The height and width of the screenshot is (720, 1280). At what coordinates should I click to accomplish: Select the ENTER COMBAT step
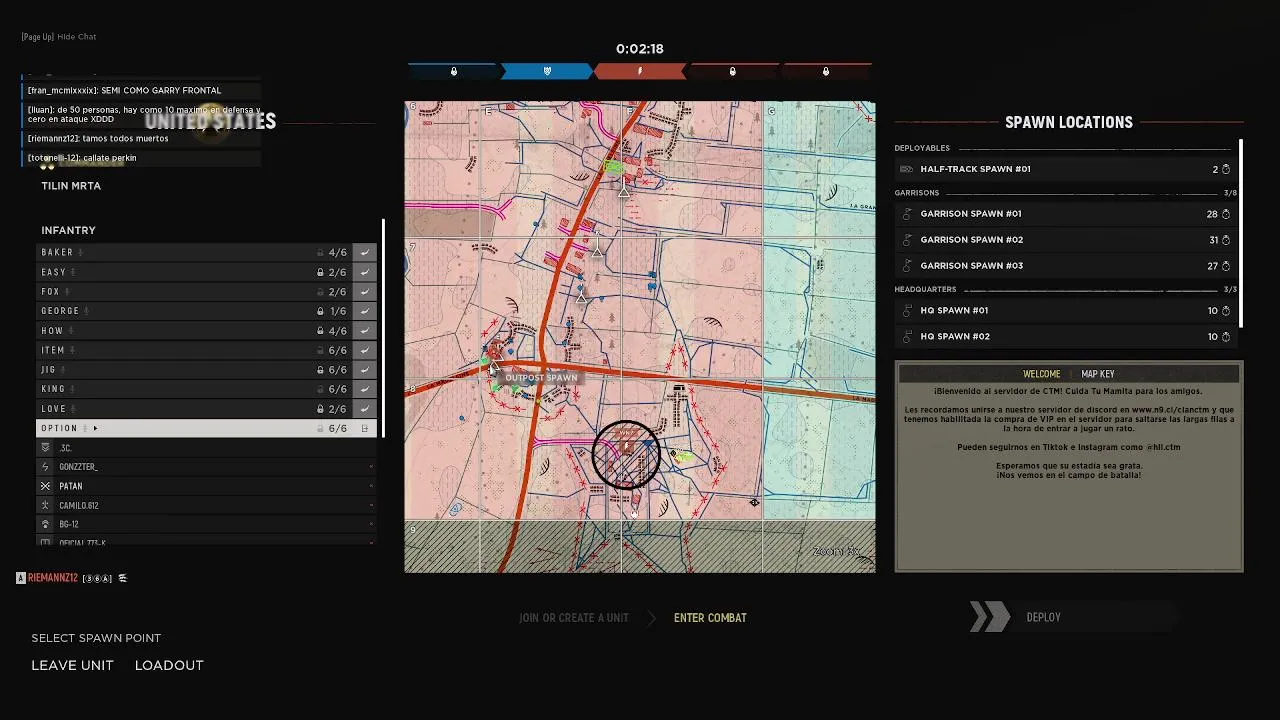point(710,618)
